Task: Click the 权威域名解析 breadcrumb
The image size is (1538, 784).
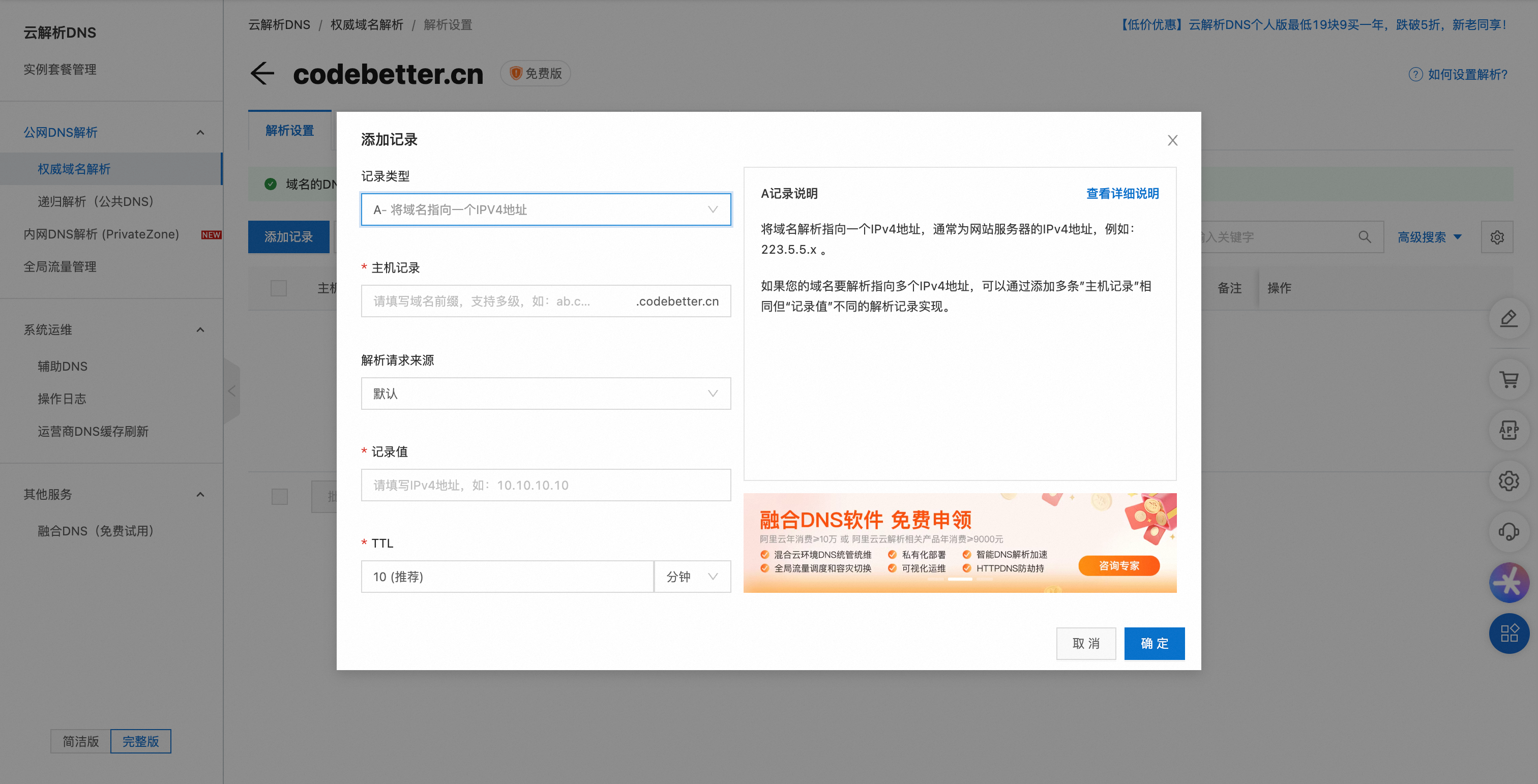Action: coord(367,25)
